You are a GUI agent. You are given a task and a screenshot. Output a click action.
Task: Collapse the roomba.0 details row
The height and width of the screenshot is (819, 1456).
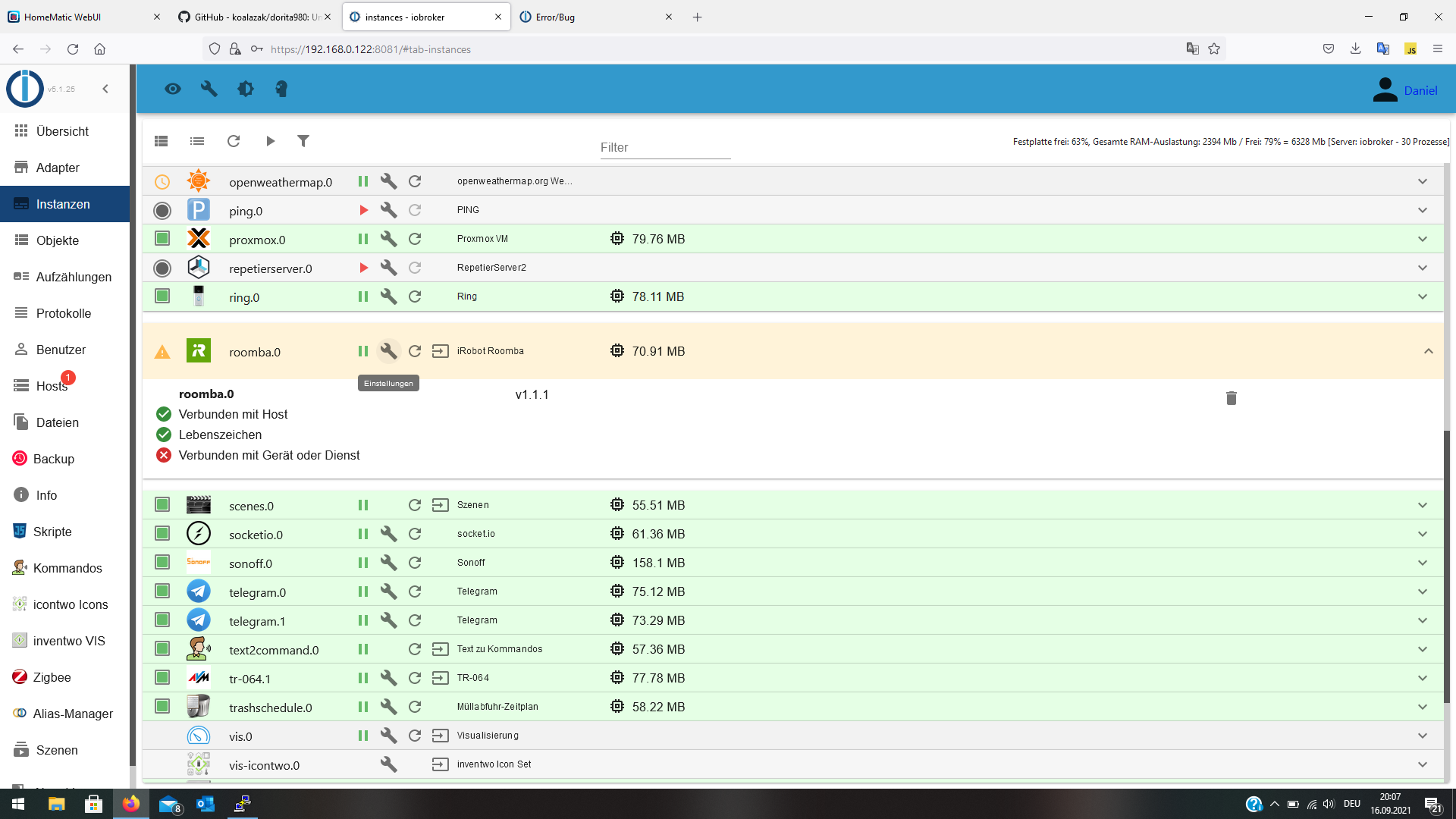1428,351
